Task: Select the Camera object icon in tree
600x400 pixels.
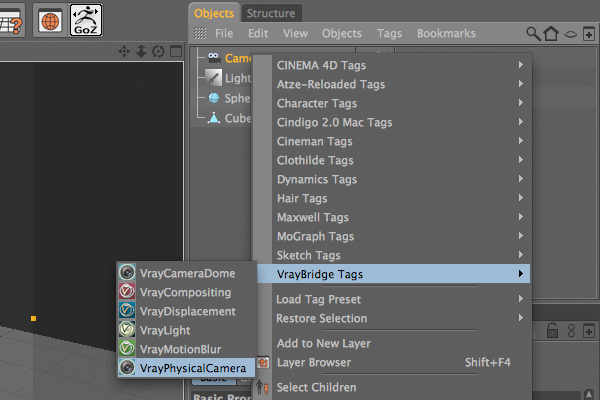Action: [214, 58]
